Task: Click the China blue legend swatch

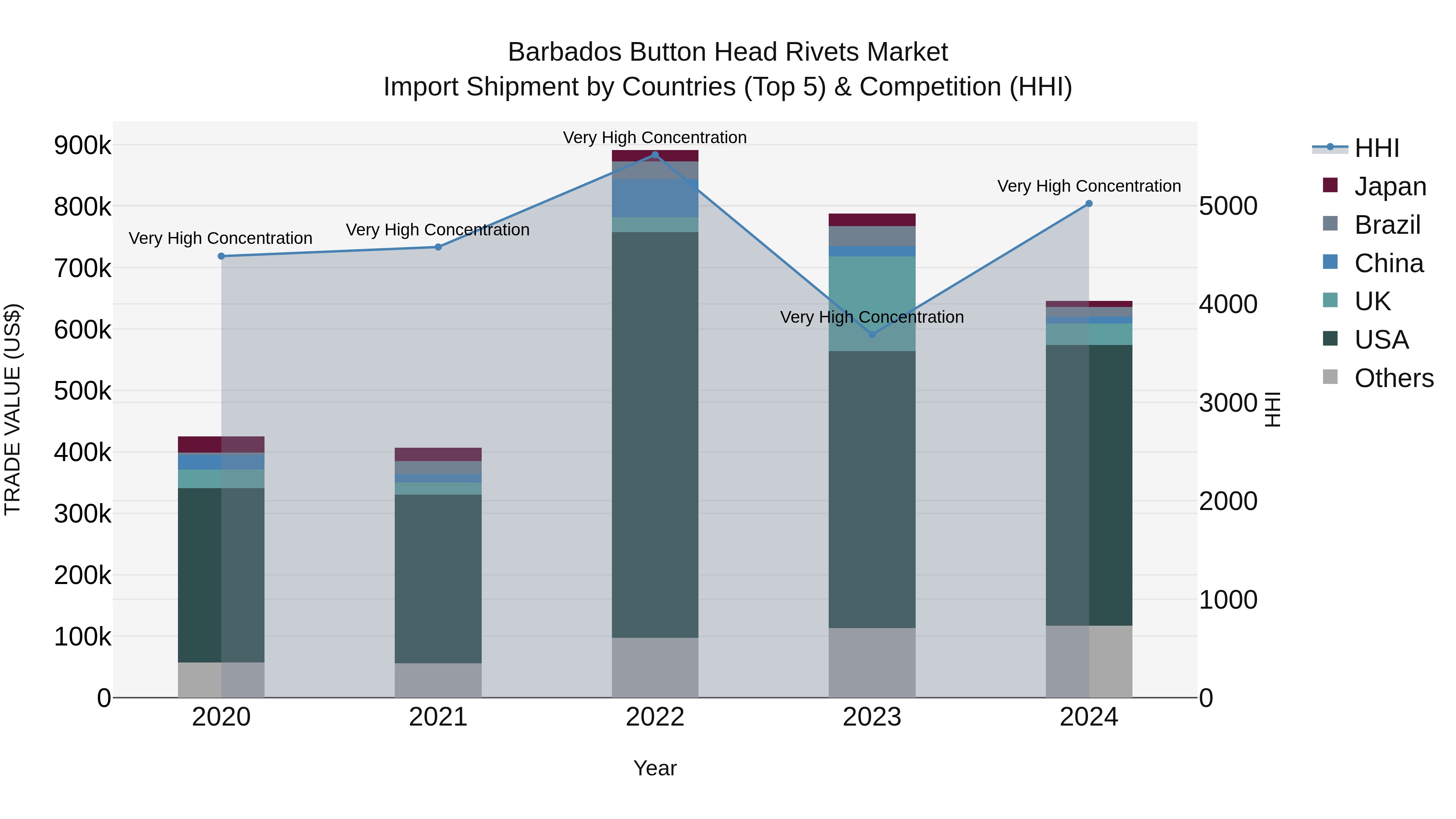Action: point(1331,262)
